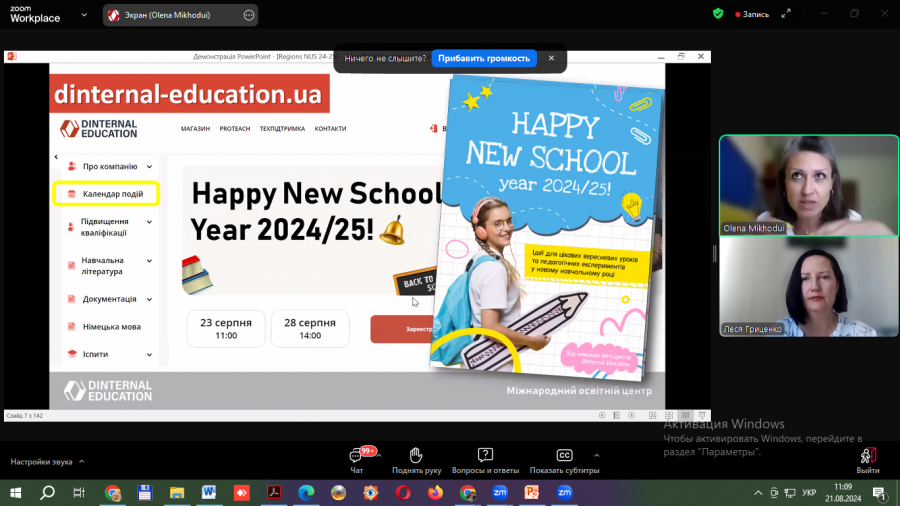The image size is (900, 506).
Task: Switch to Slide Sorter view
Action: coord(669,415)
